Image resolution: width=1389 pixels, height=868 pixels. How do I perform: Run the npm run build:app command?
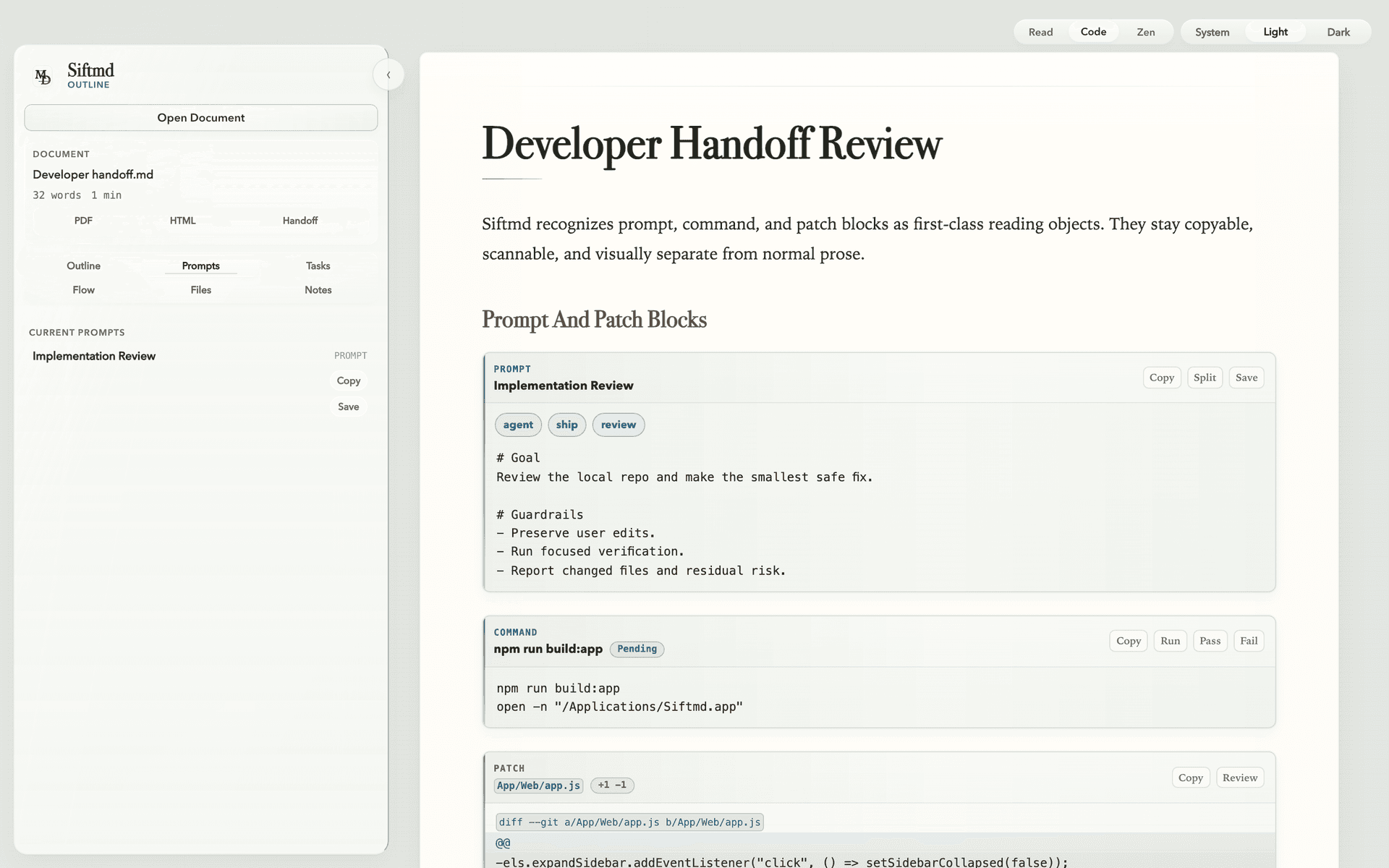point(1171,641)
